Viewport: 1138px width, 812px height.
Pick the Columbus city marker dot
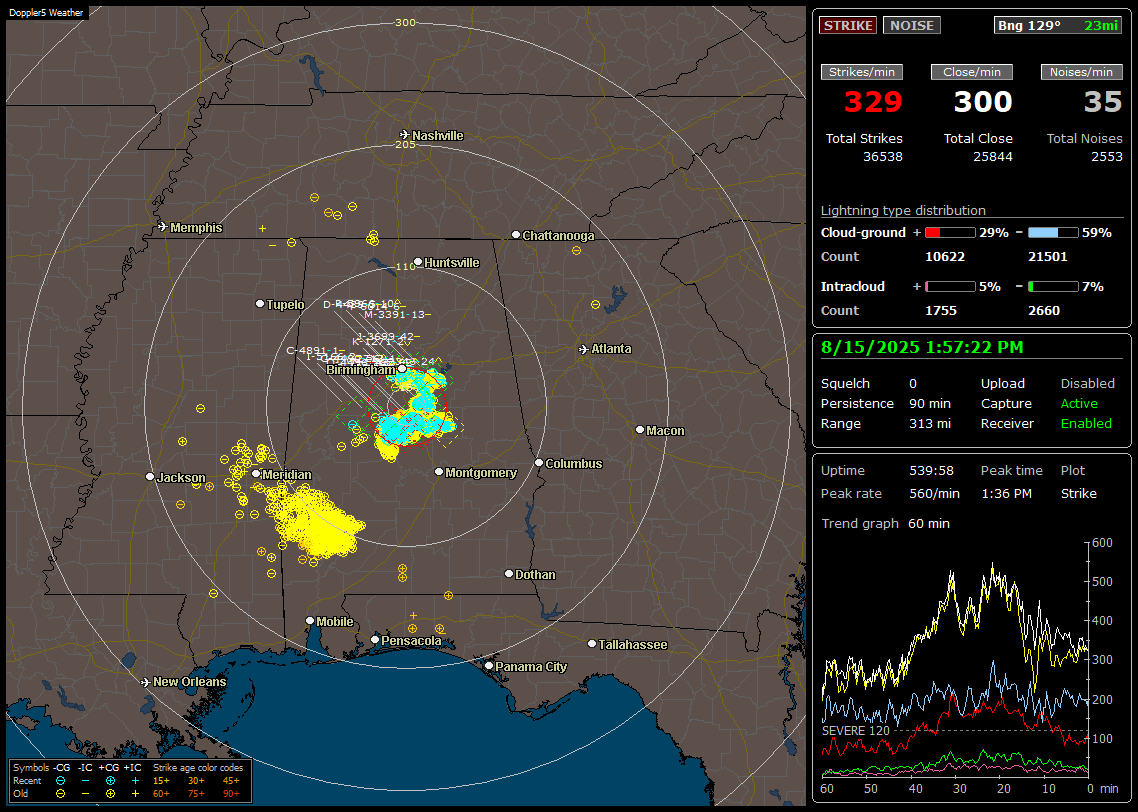(539, 462)
